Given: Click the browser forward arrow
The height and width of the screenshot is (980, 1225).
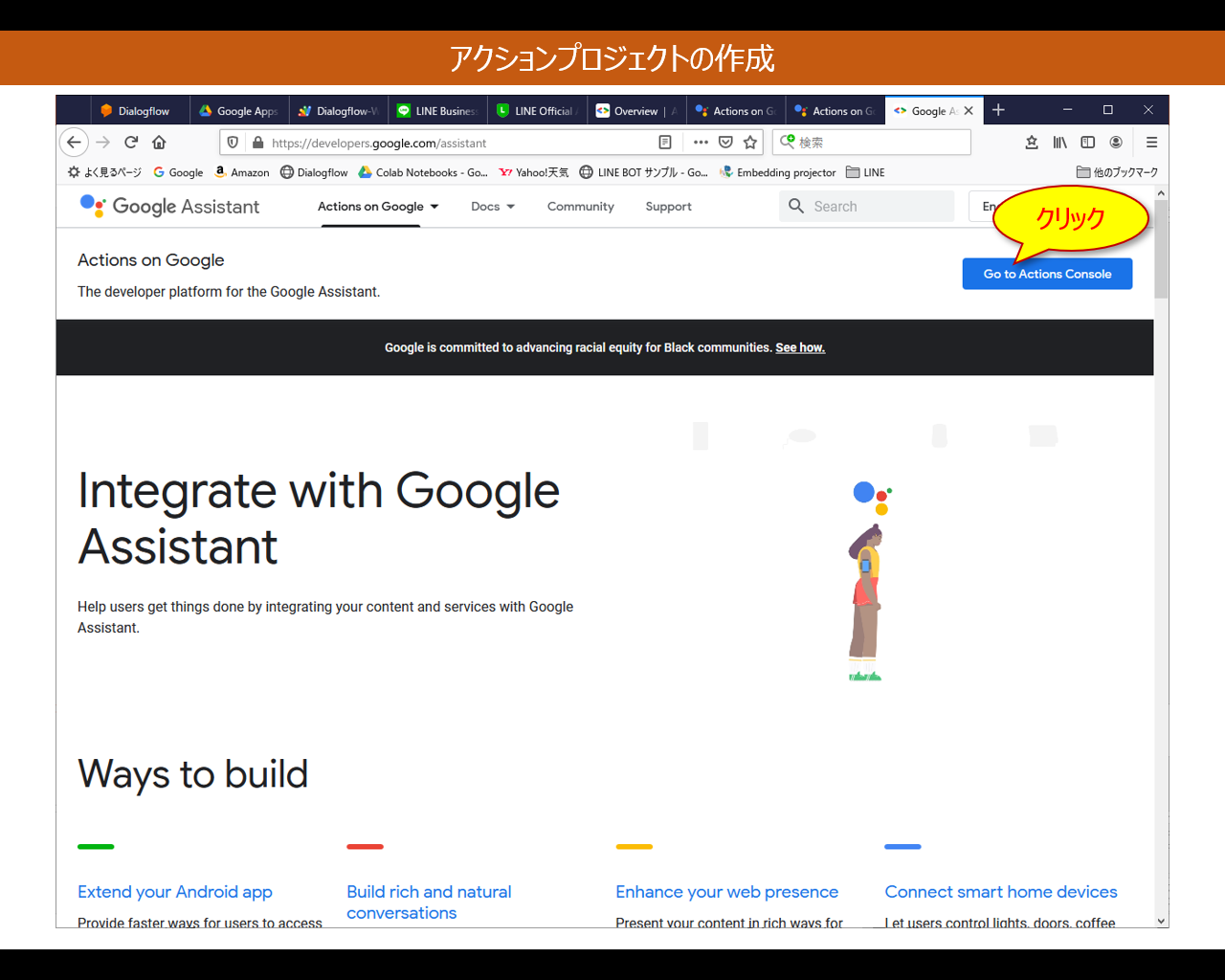Looking at the screenshot, I should click(x=103, y=142).
